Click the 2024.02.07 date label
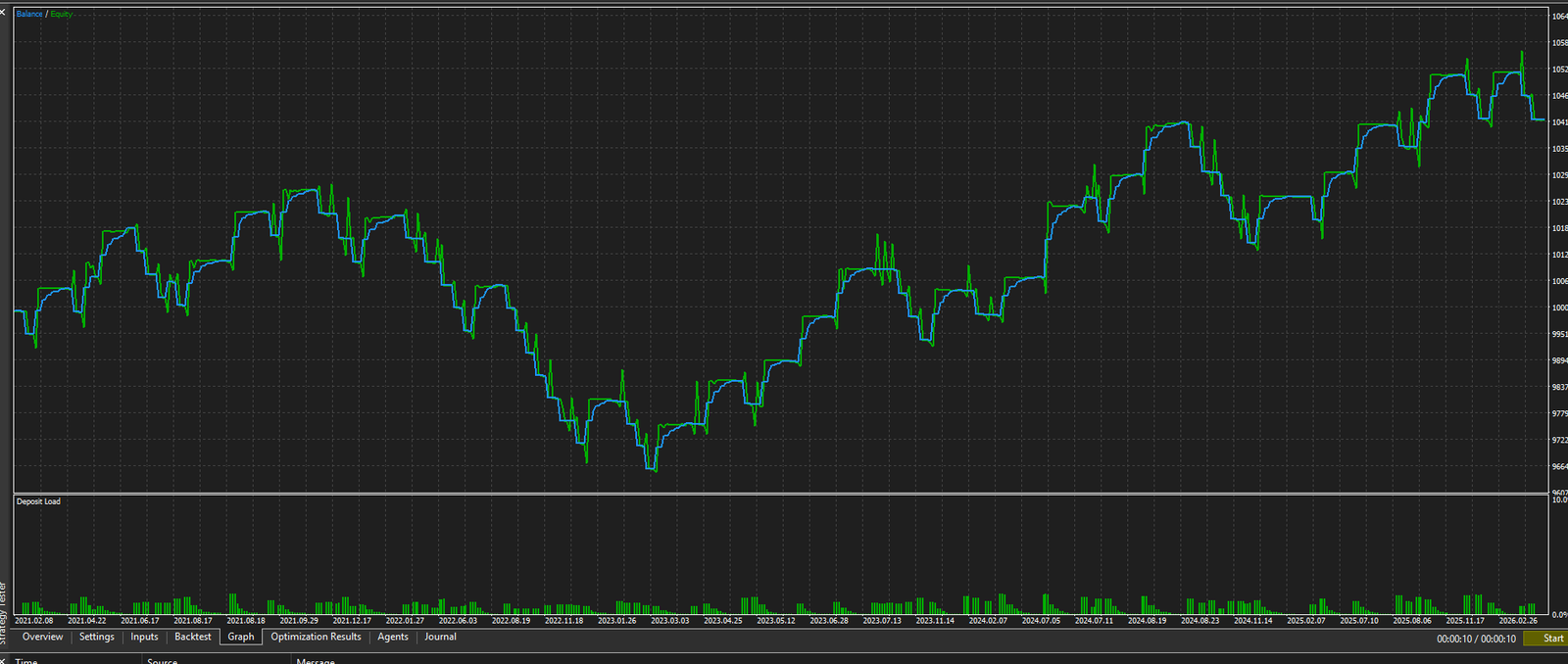Screen dimensions: 1568x664 point(988,620)
